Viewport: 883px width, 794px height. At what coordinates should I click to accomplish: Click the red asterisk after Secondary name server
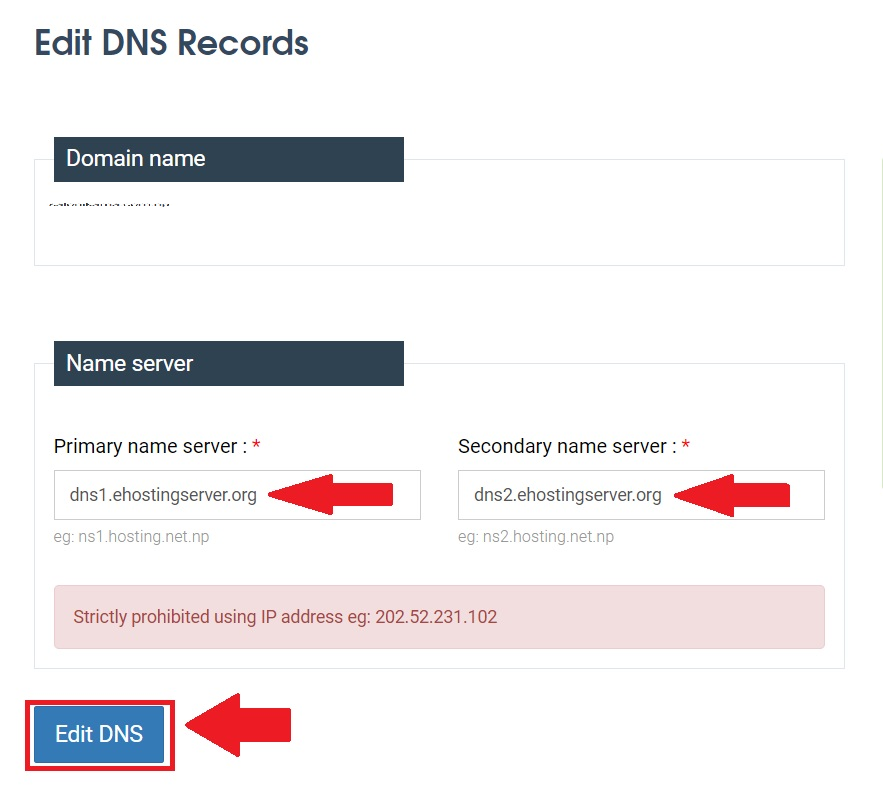click(x=686, y=445)
